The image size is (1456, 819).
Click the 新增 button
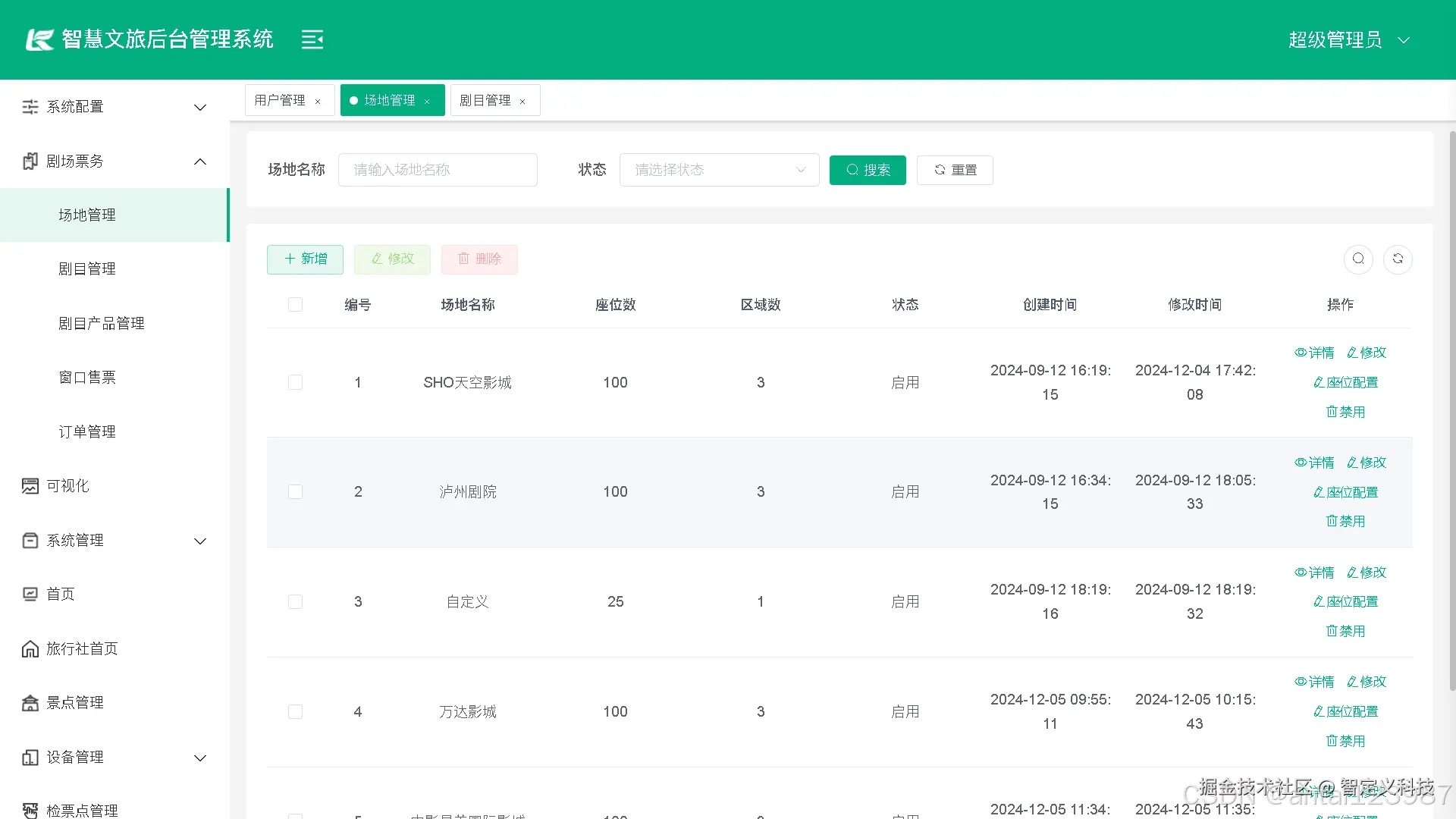[x=305, y=259]
